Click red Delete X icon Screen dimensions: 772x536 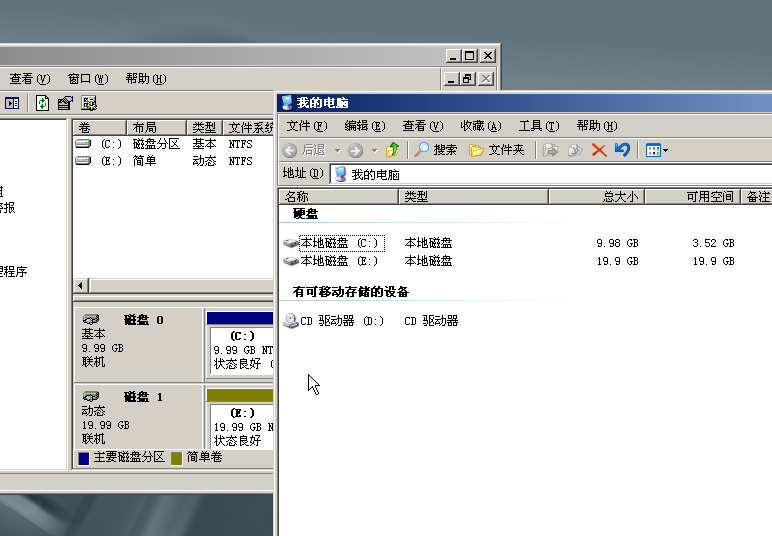click(599, 150)
